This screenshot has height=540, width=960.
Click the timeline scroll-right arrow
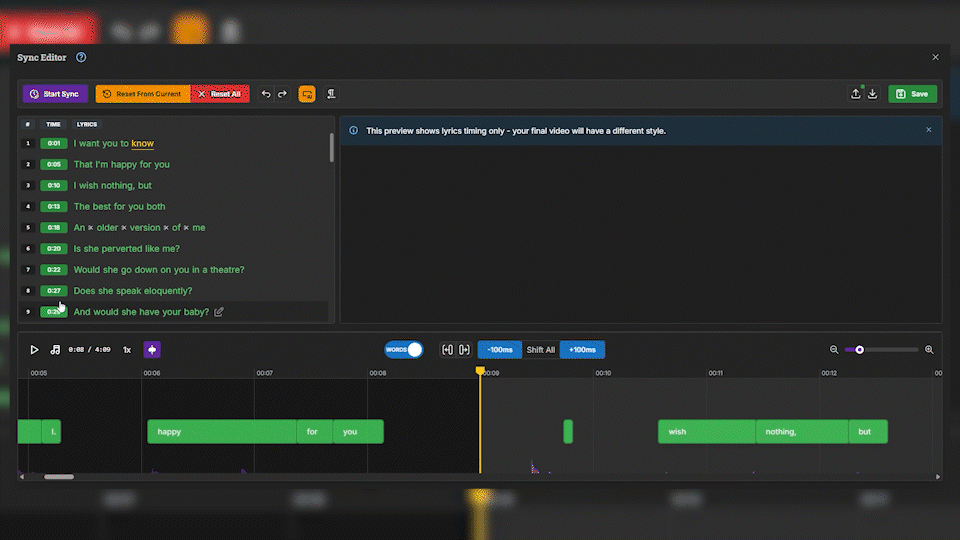(938, 476)
